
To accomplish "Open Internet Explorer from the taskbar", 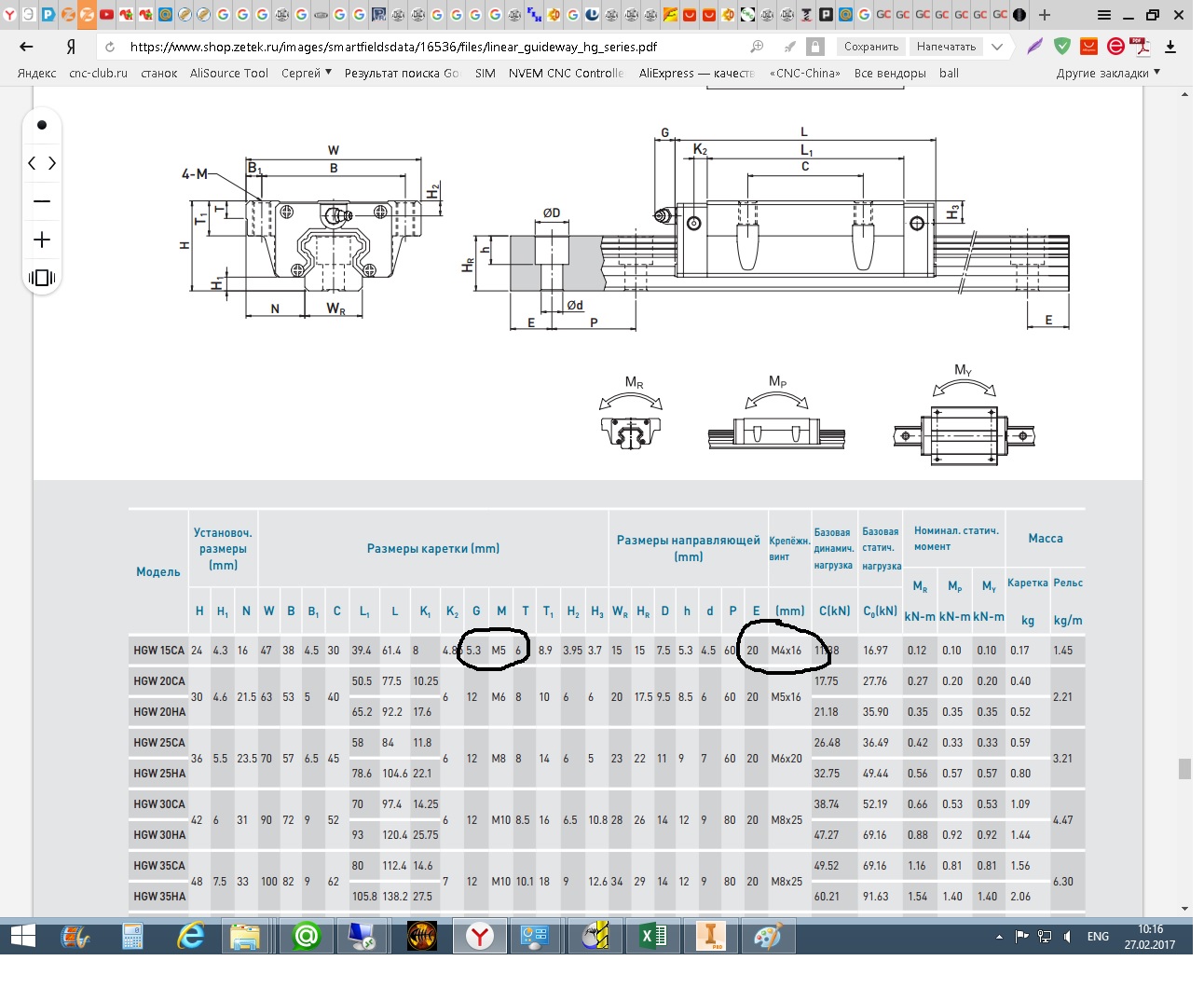I will pyautogui.click(x=191, y=936).
